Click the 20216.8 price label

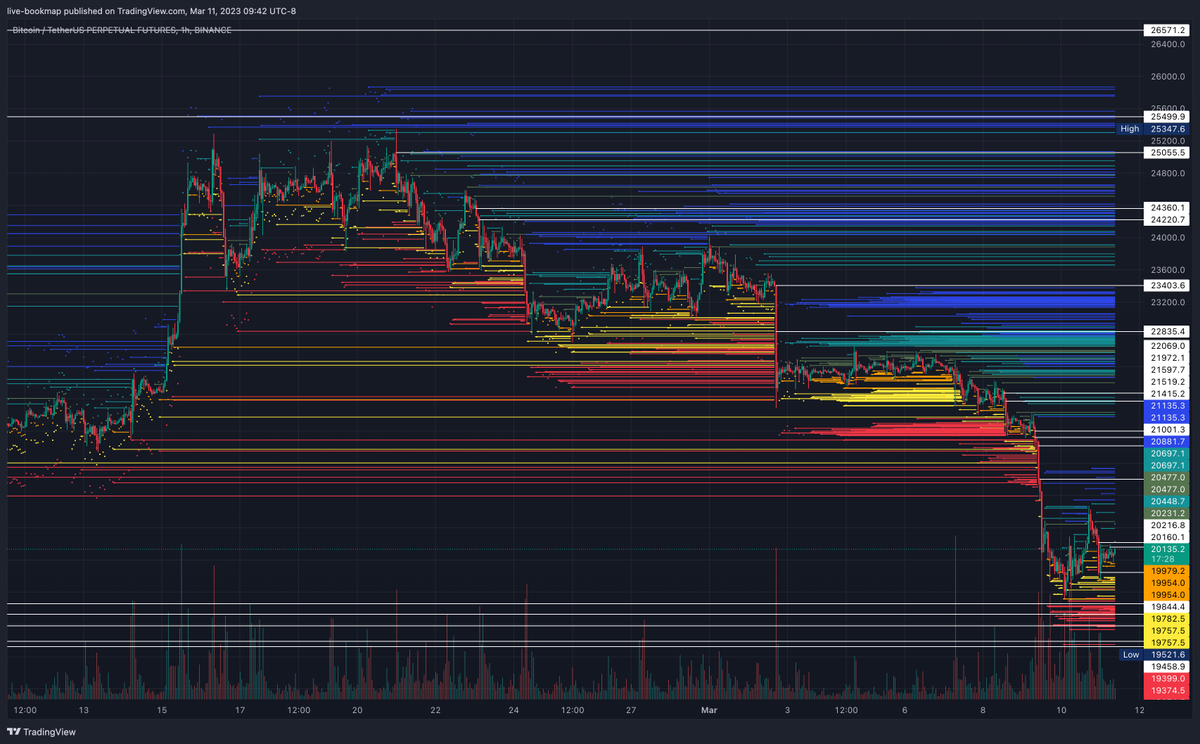pos(1168,525)
